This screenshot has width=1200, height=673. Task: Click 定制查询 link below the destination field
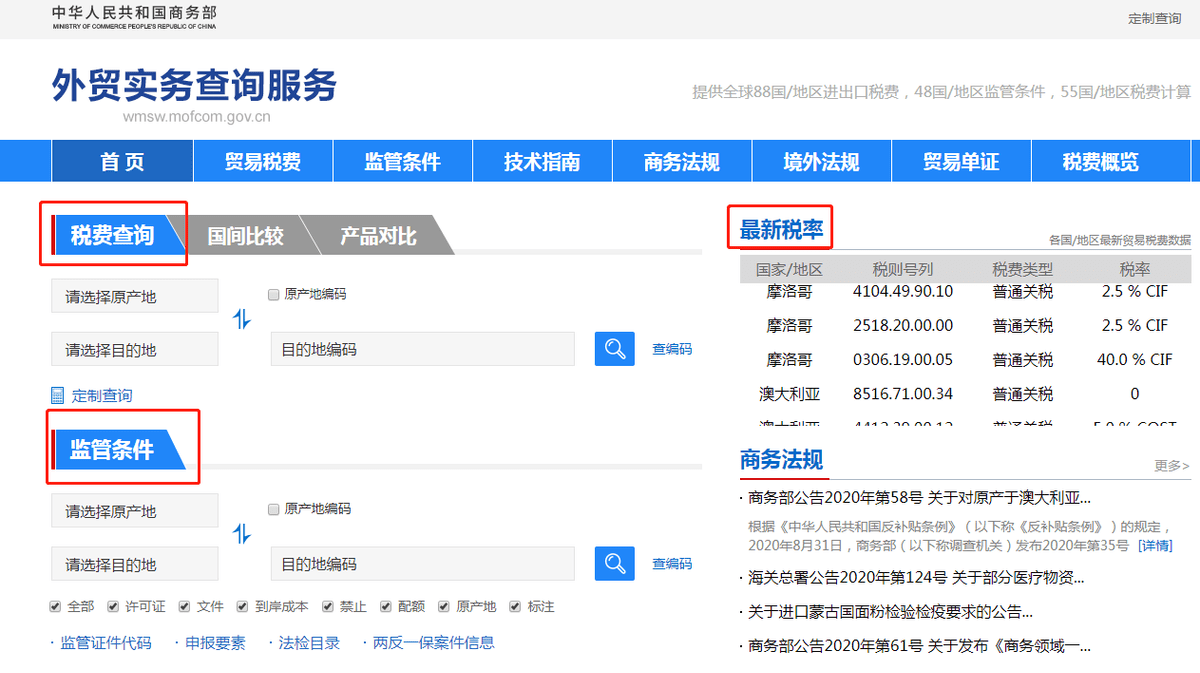click(102, 396)
